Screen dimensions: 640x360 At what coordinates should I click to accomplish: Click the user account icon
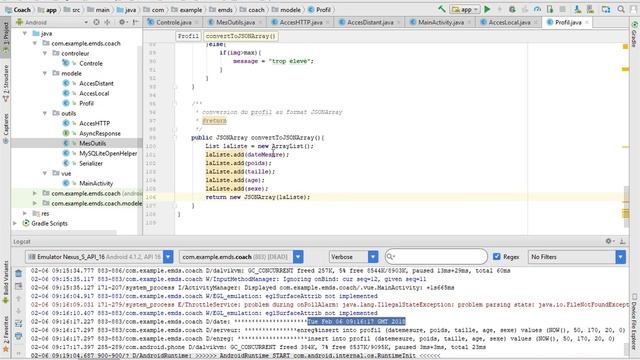[633, 9]
